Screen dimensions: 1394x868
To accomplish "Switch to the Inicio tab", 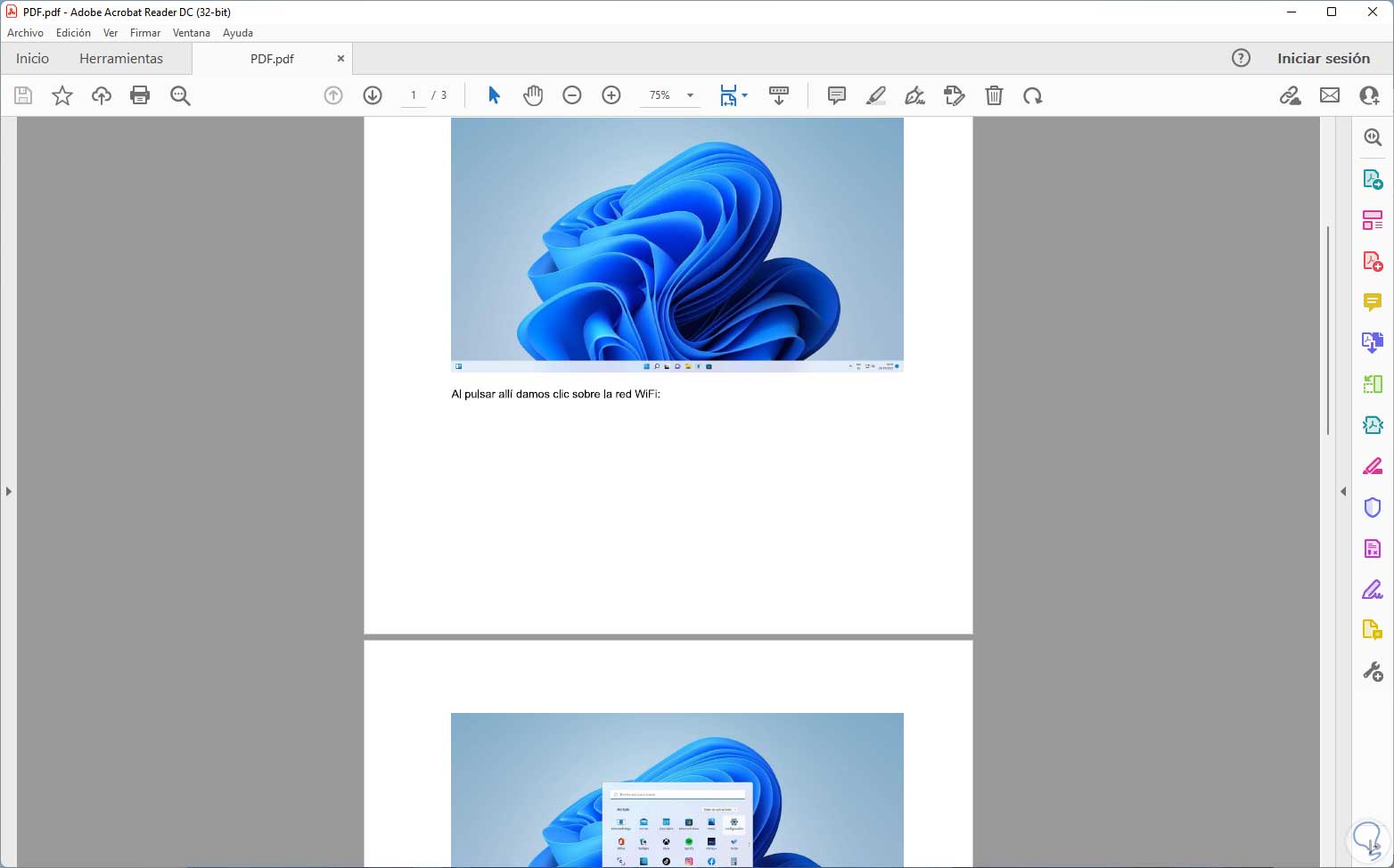I will [32, 58].
